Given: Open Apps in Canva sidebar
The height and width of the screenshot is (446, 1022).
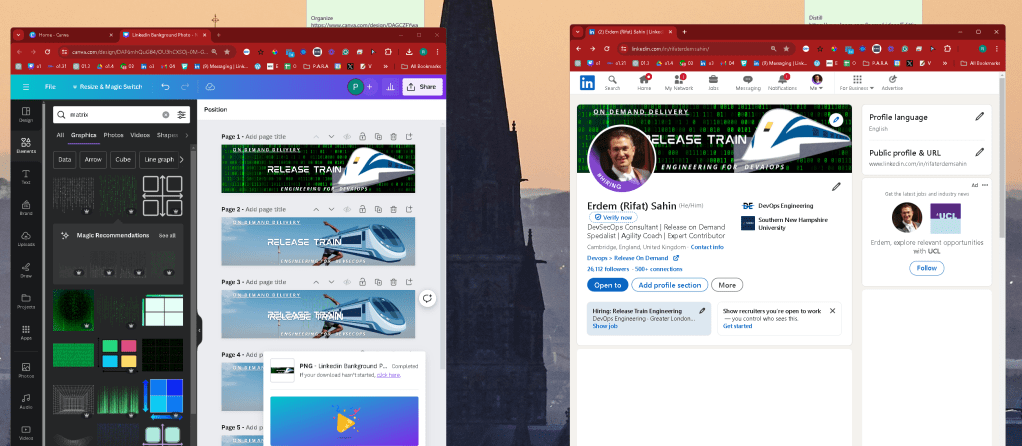Looking at the screenshot, I should [x=26, y=332].
